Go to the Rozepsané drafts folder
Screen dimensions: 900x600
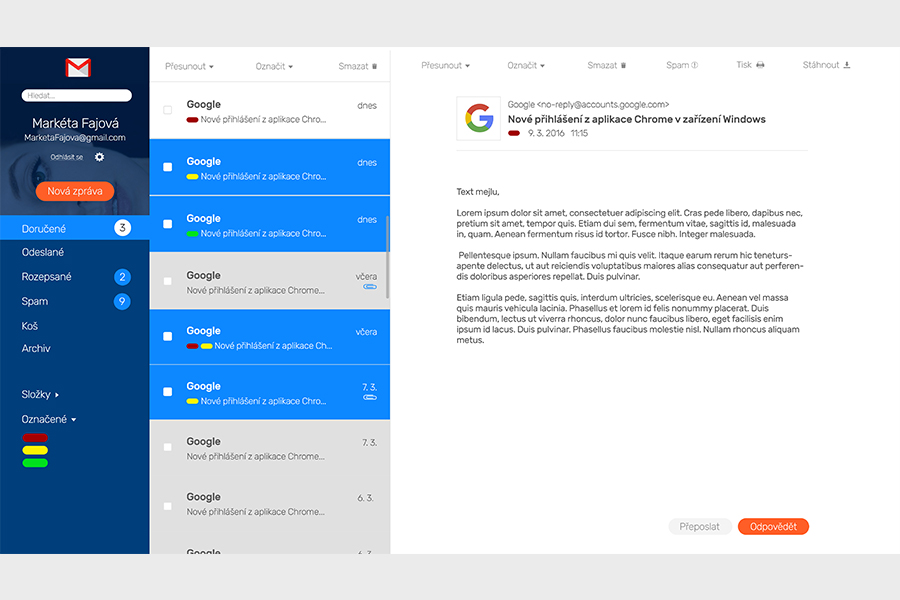[47, 277]
